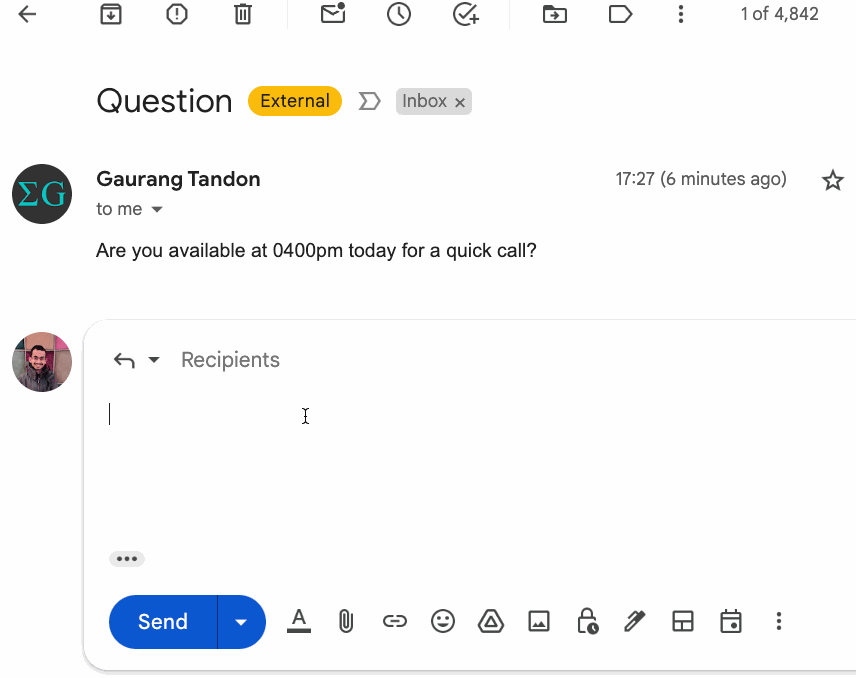The height and width of the screenshot is (678, 856).
Task: Show trimmed content with ellipsis button
Action: point(127,558)
